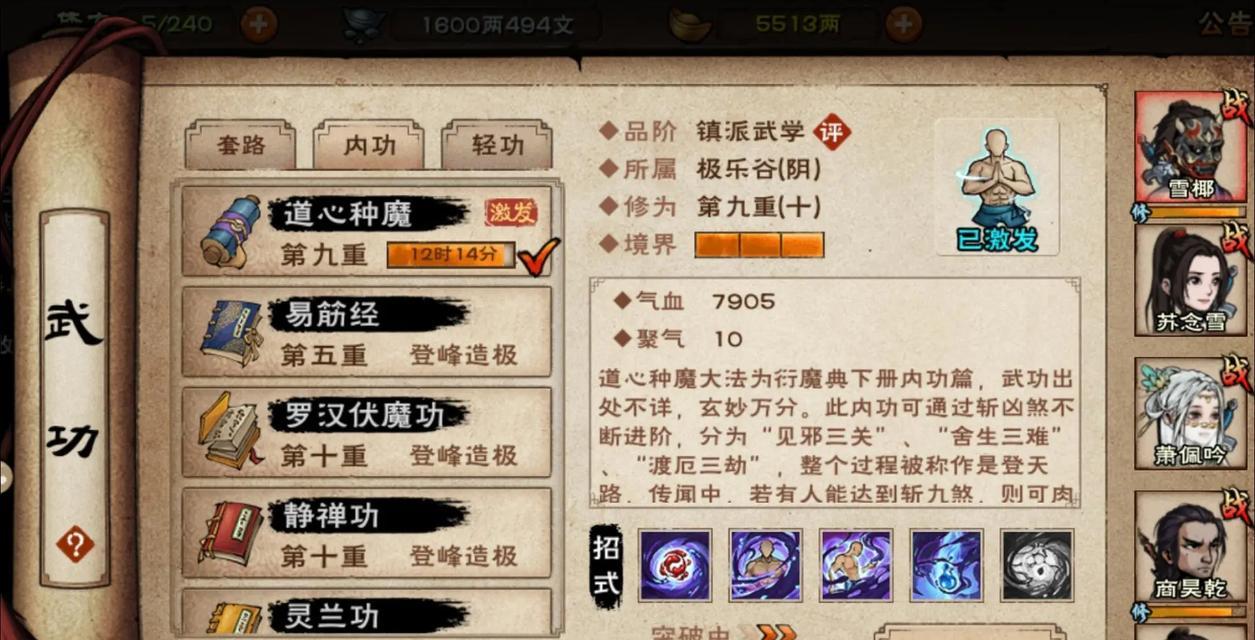Toggle the 激发 badge on 道心种魔

click(511, 212)
